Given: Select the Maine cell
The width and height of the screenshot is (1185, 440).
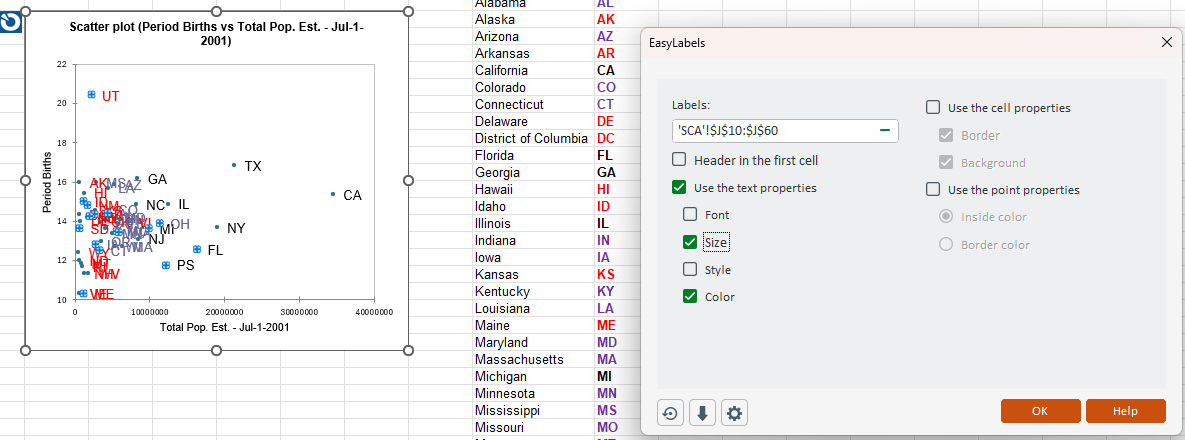Looking at the screenshot, I should tap(532, 325).
